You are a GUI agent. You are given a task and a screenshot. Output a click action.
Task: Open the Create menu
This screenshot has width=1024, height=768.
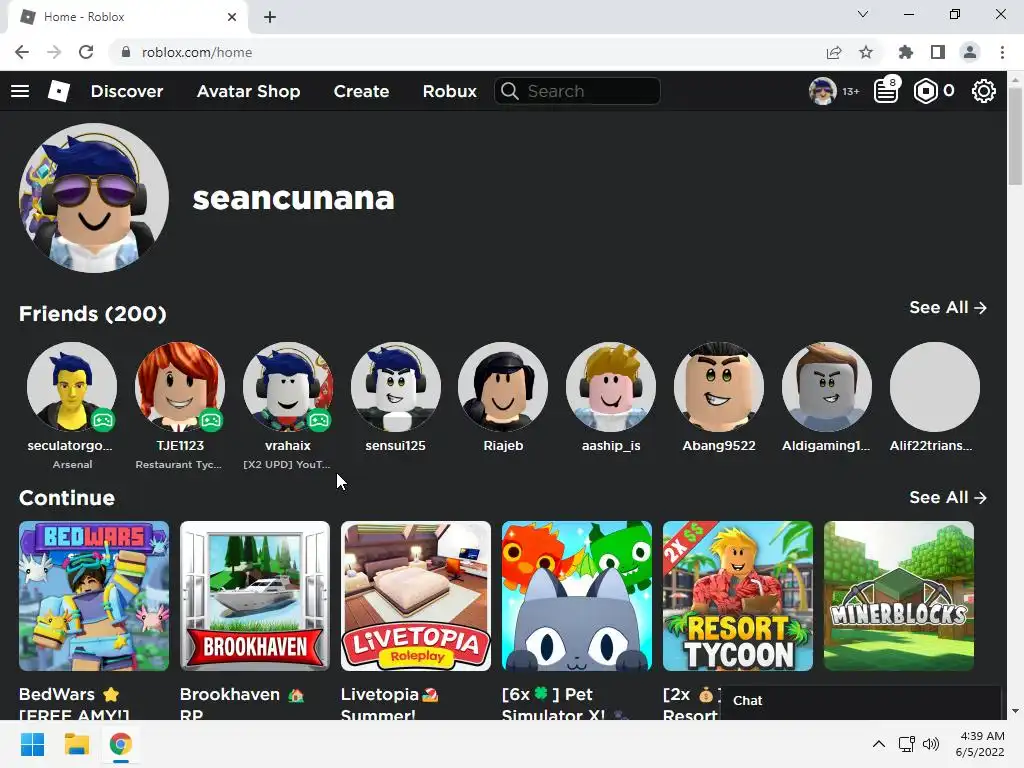pos(361,91)
